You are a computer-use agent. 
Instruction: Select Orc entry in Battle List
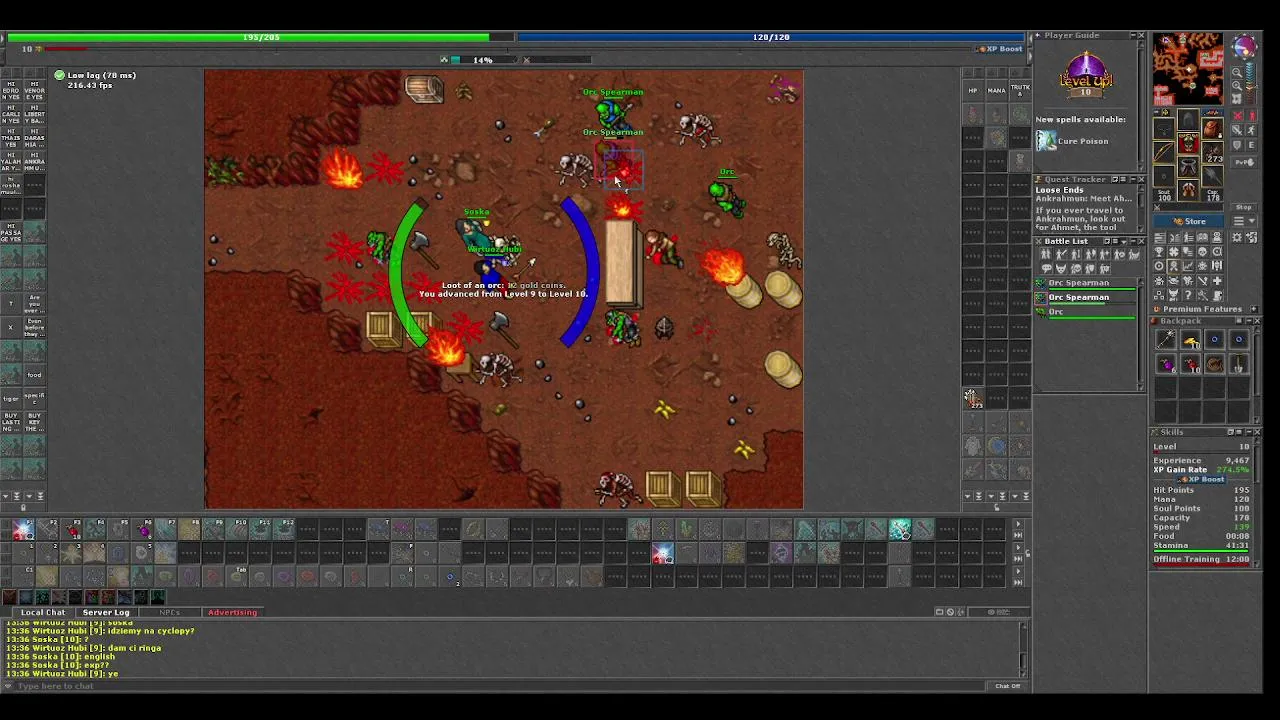point(1086,312)
